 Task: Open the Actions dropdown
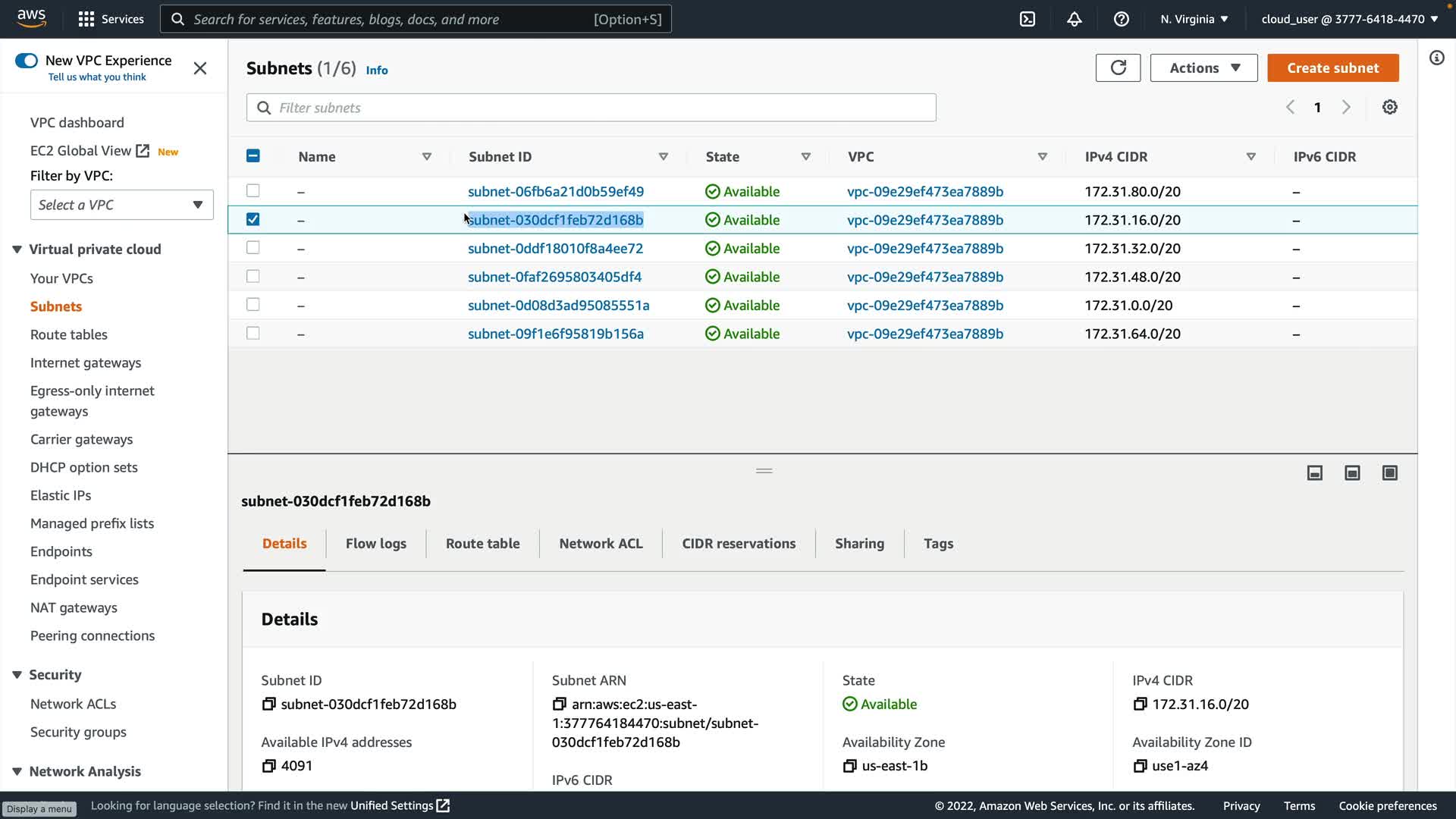1203,67
